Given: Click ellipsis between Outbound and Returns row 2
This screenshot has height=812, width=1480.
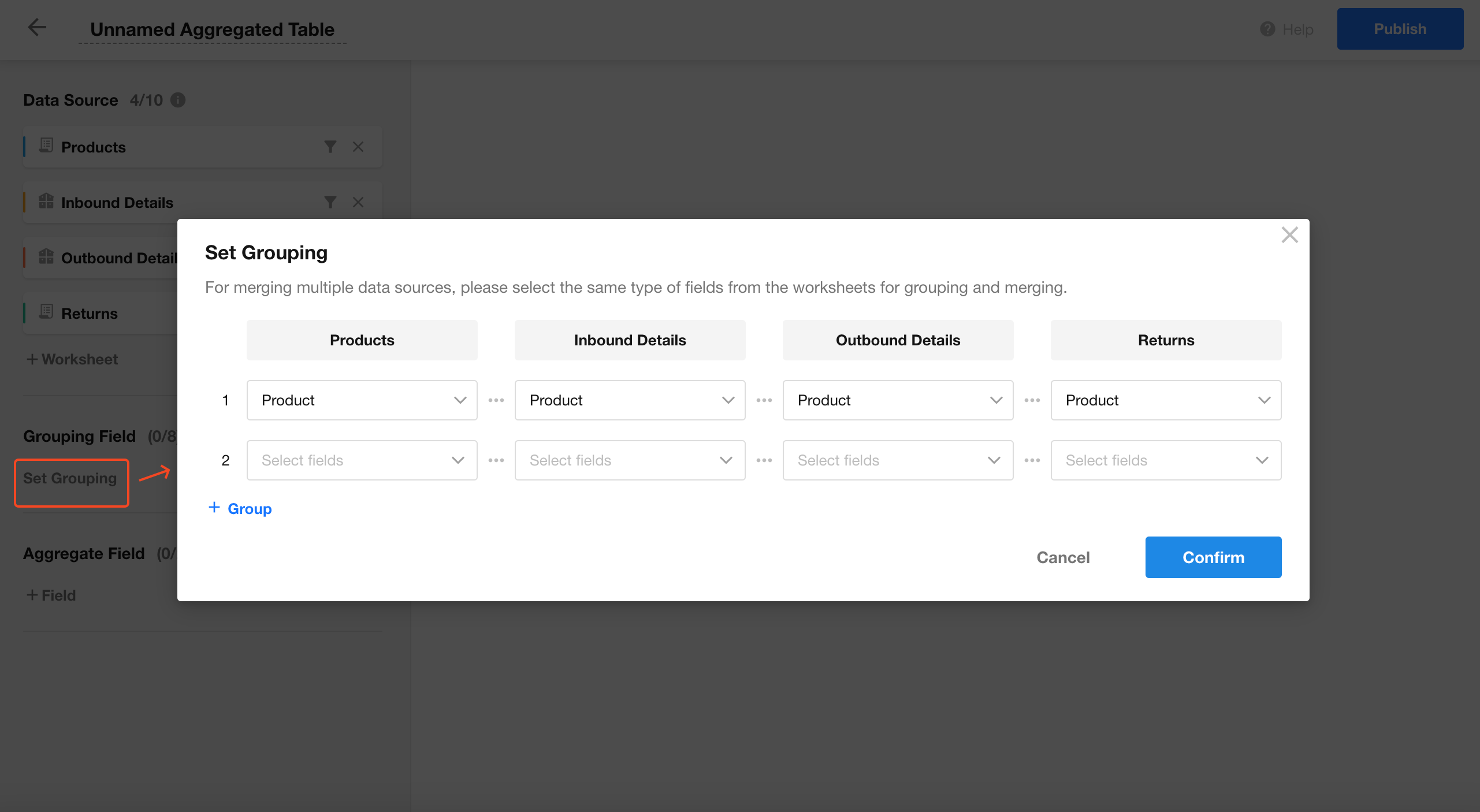Looking at the screenshot, I should click(x=1032, y=460).
